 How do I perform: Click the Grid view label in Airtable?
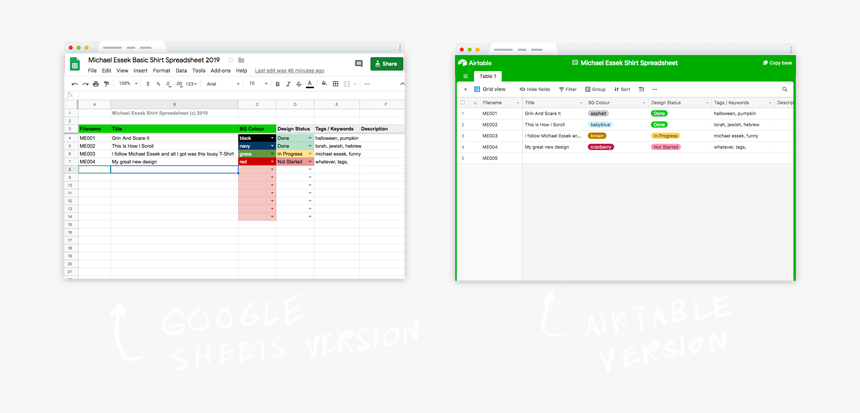coord(494,89)
